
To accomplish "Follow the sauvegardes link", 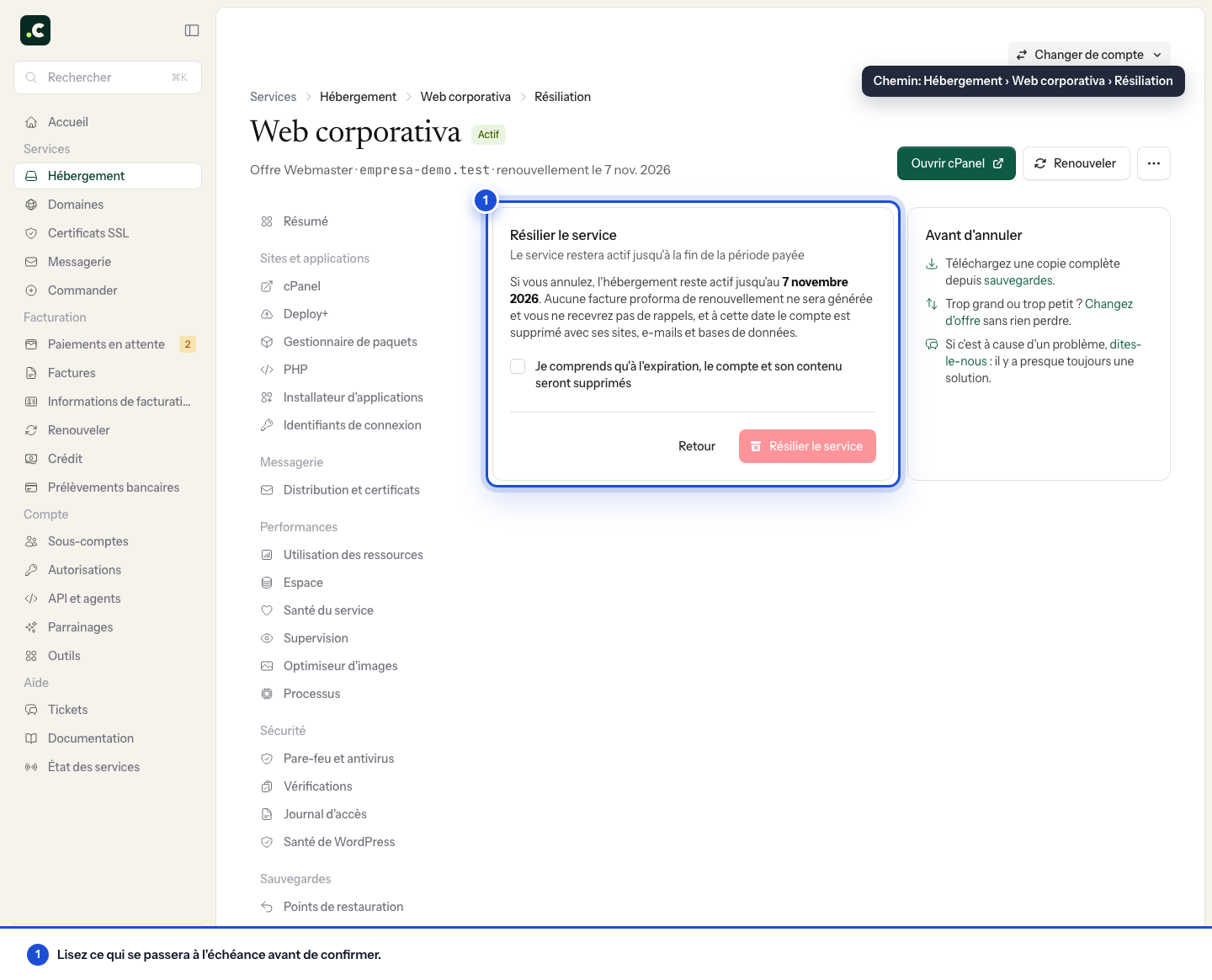I will [x=1018, y=280].
